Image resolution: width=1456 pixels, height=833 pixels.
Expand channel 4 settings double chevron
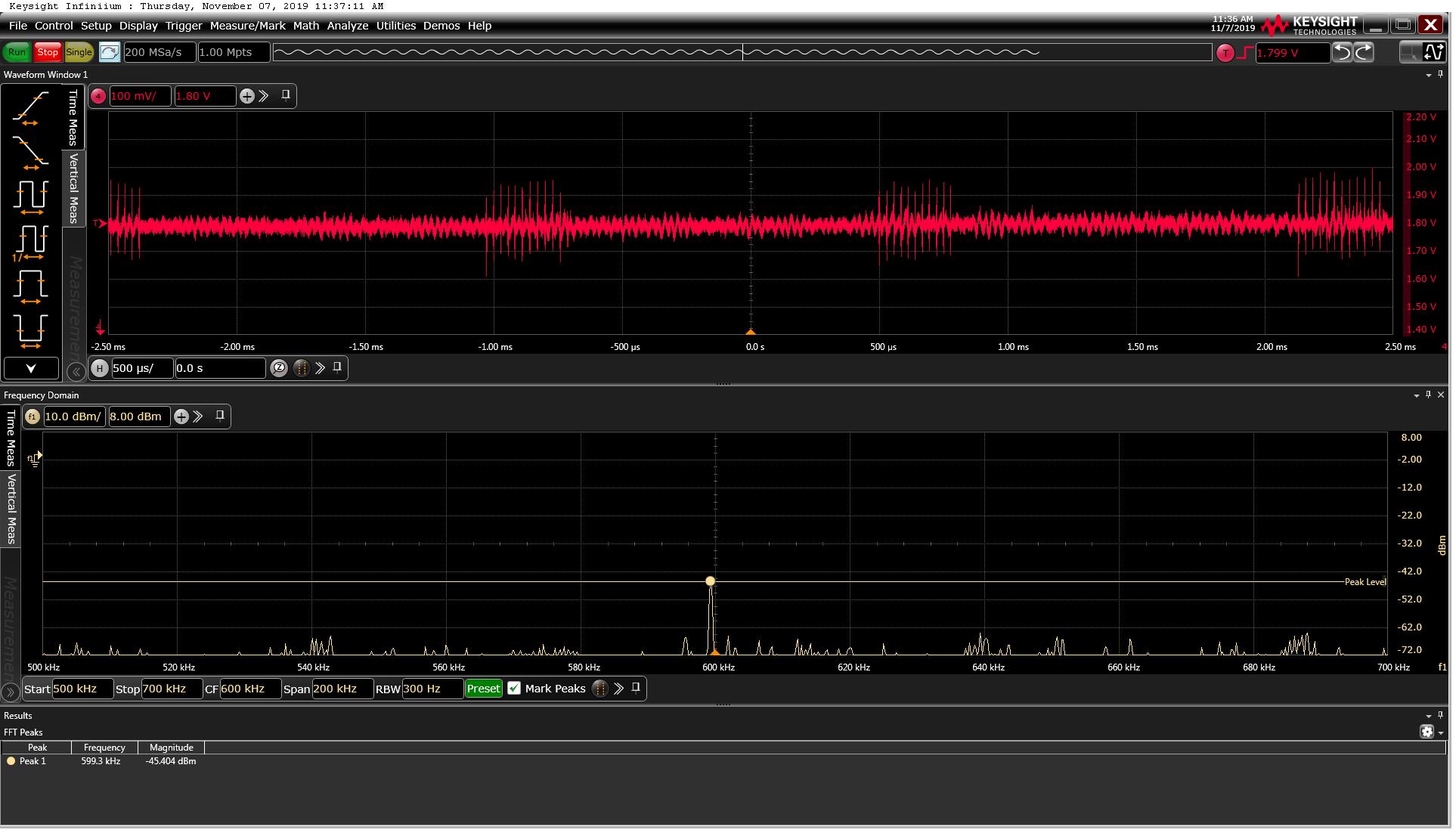pos(264,96)
